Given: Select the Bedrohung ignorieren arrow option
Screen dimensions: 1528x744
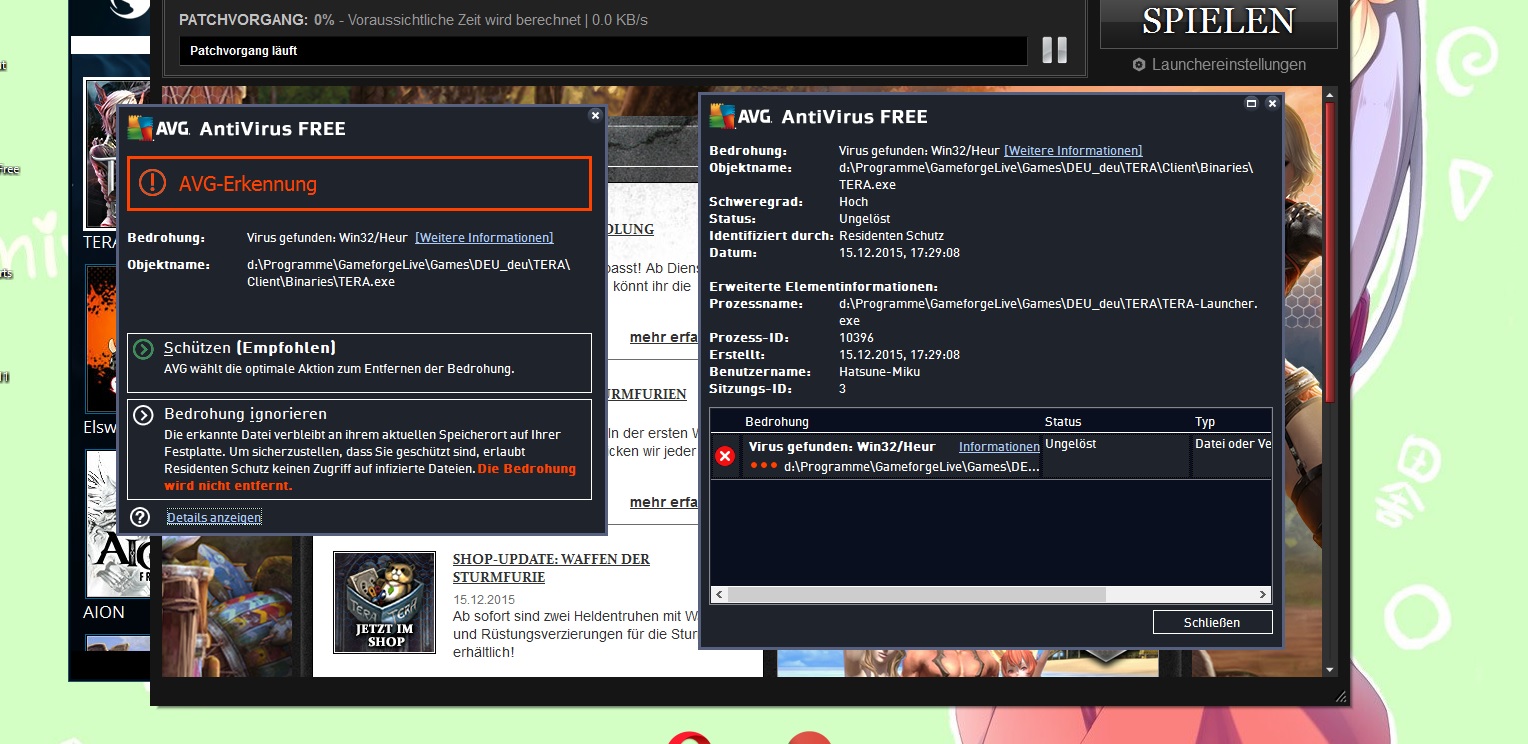Looking at the screenshot, I should tap(143, 415).
